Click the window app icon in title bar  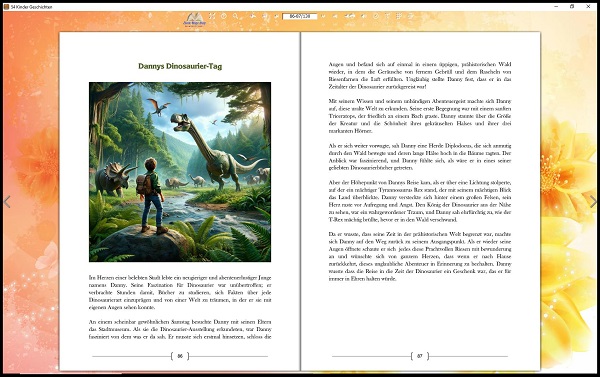[x=6, y=7]
